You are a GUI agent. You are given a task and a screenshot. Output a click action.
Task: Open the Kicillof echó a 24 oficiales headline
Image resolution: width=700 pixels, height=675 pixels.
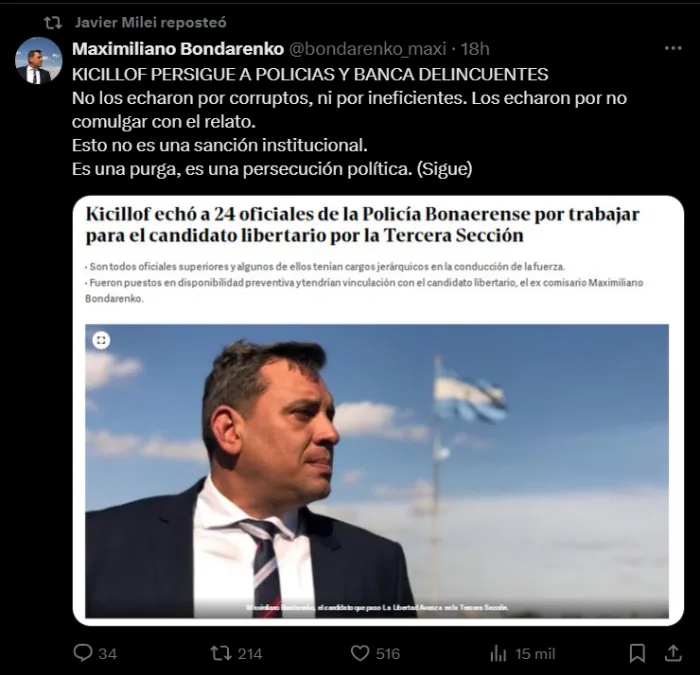(362, 225)
